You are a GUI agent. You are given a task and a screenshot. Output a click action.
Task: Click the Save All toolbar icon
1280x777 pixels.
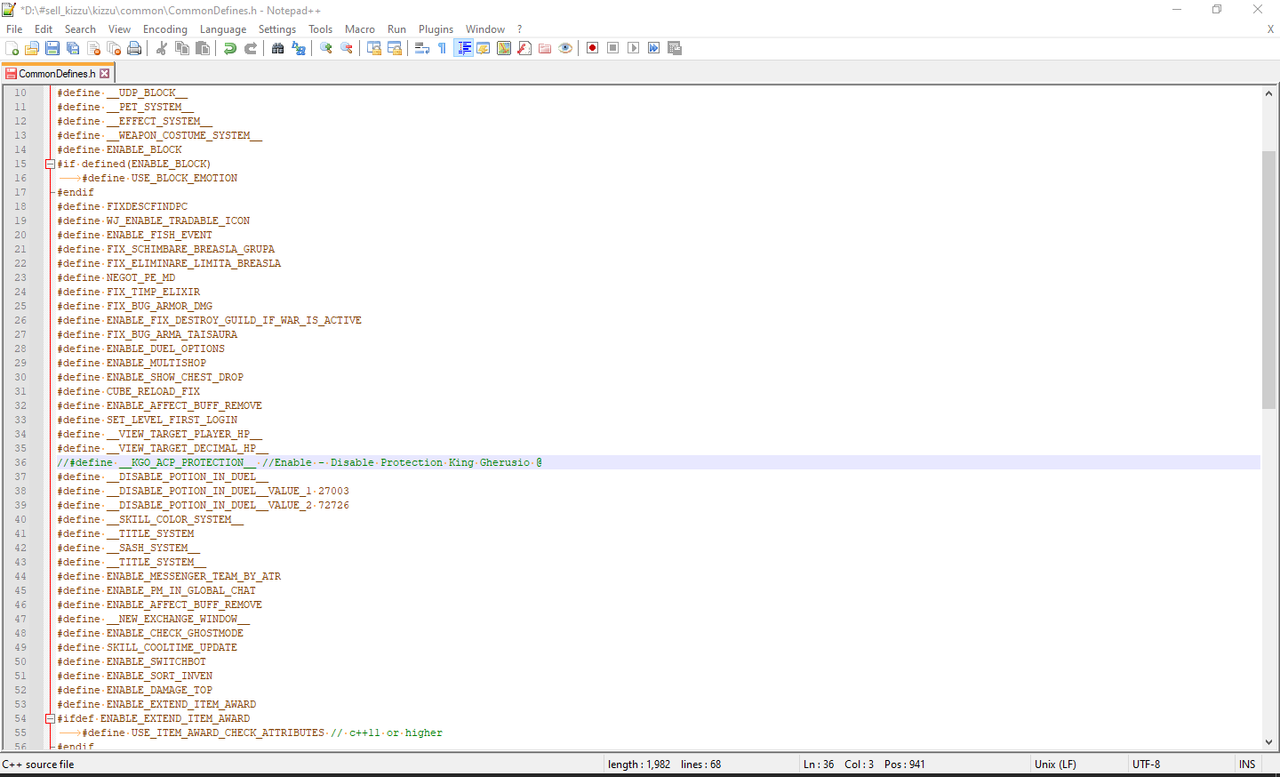(x=73, y=48)
